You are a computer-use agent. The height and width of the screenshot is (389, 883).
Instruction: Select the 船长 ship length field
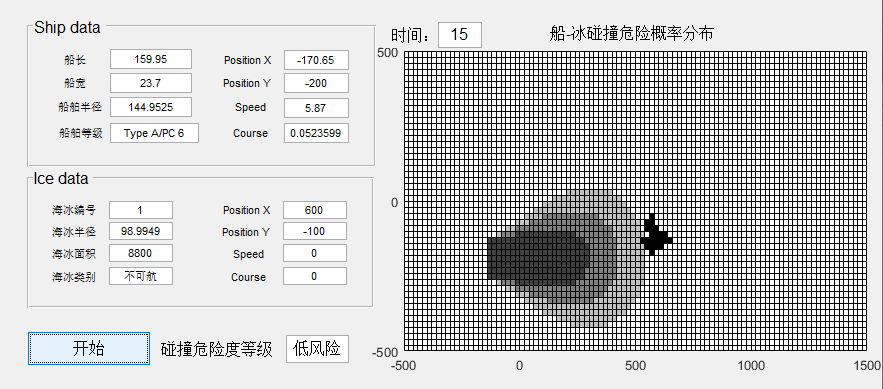(151, 59)
